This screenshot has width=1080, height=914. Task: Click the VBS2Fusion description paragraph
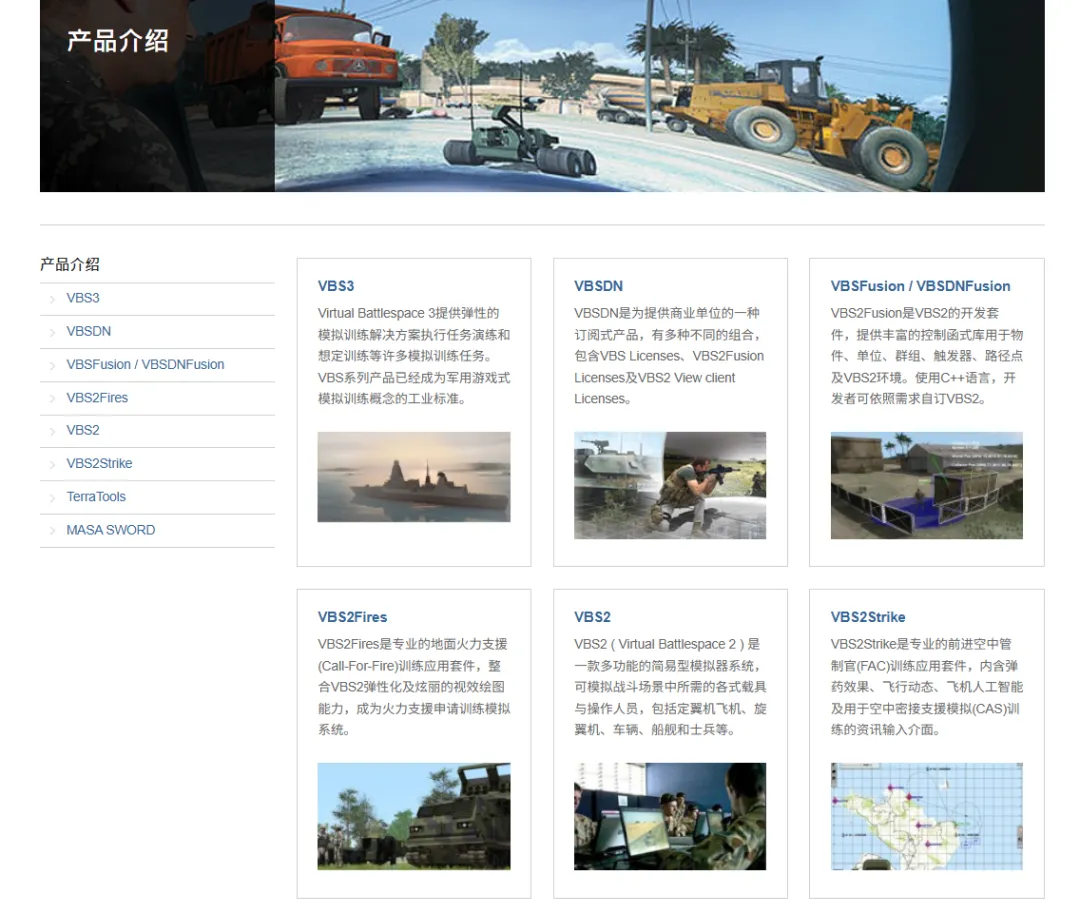tap(926, 356)
